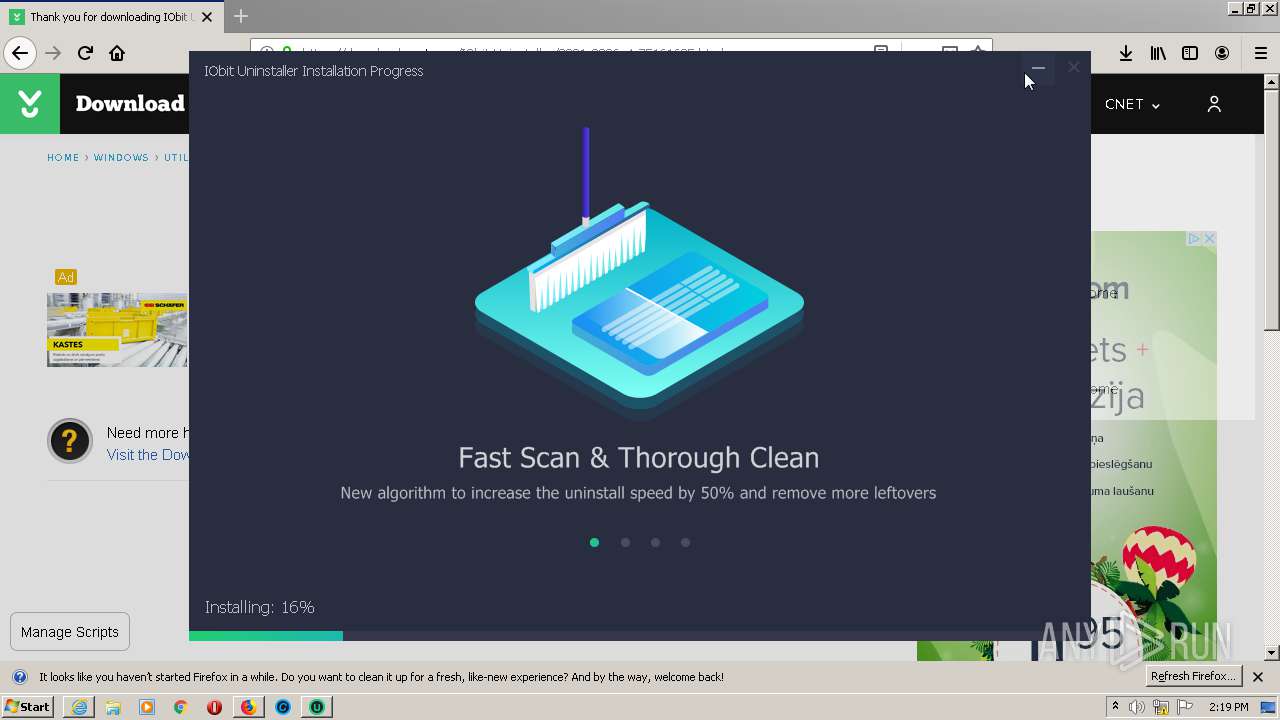The width and height of the screenshot is (1280, 720).
Task: Switch to IObit Uninstaller taskbar icon
Action: 317,707
